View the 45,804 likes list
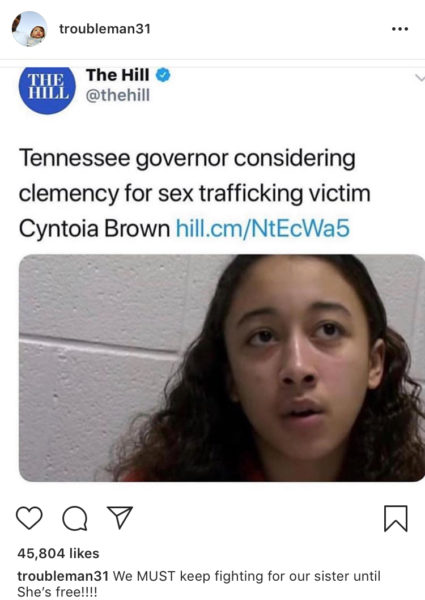This screenshot has height=600, width=425. [58, 553]
